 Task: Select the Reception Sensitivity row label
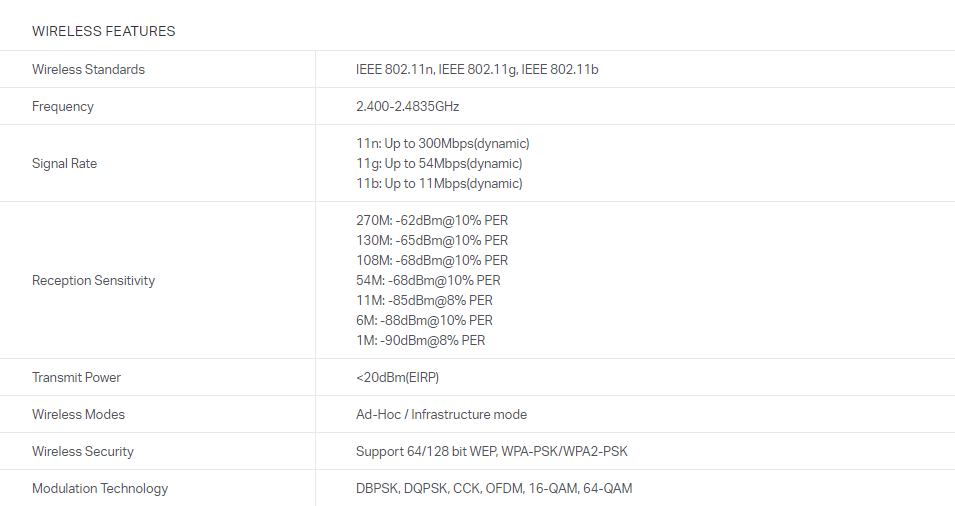point(93,280)
